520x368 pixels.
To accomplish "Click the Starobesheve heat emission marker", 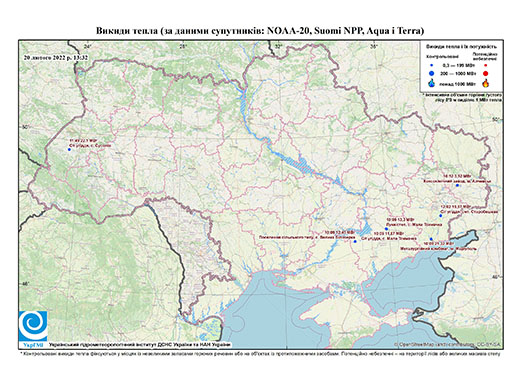I will (440, 216).
